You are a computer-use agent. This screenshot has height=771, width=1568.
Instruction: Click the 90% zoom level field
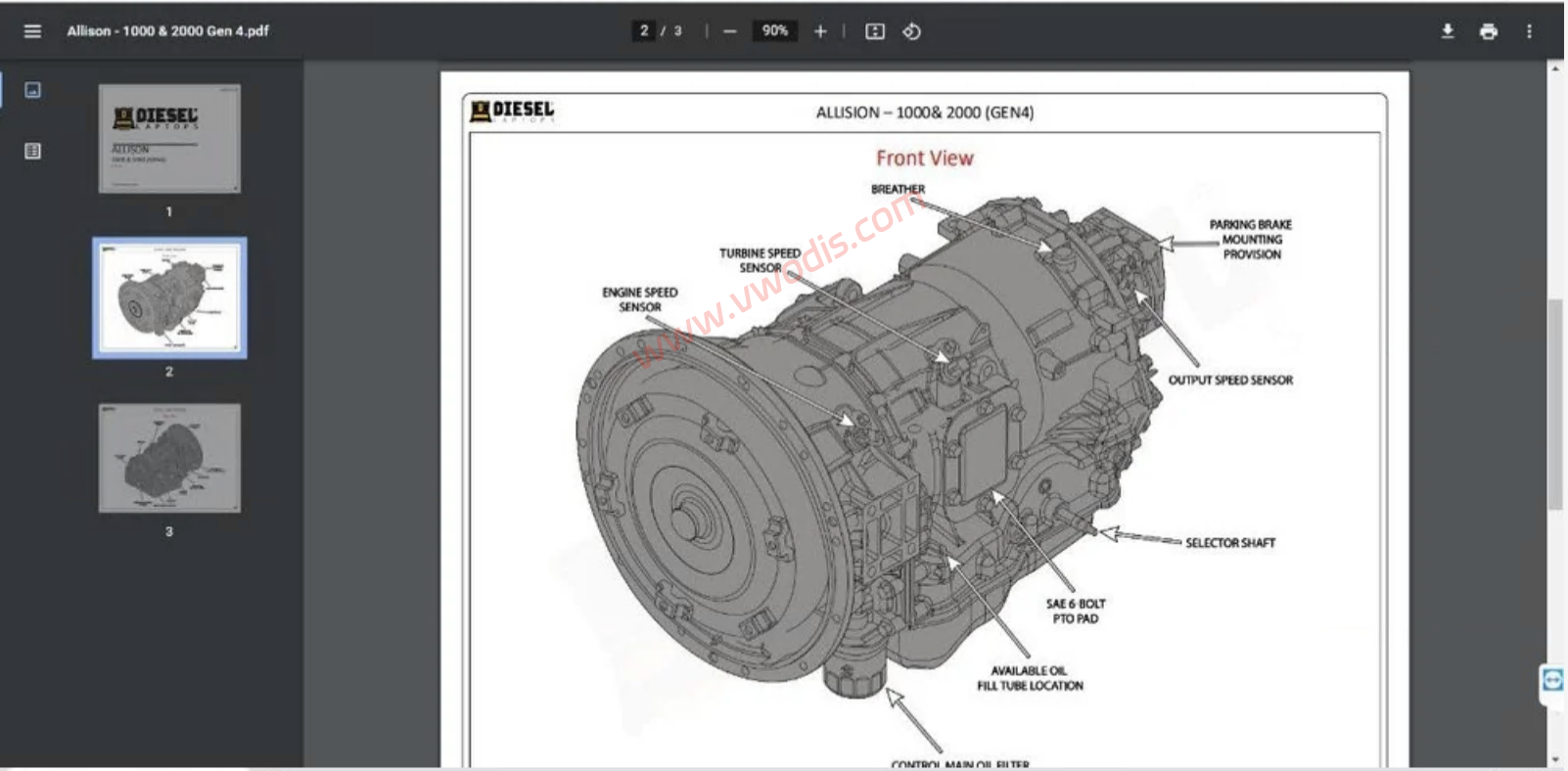[775, 31]
